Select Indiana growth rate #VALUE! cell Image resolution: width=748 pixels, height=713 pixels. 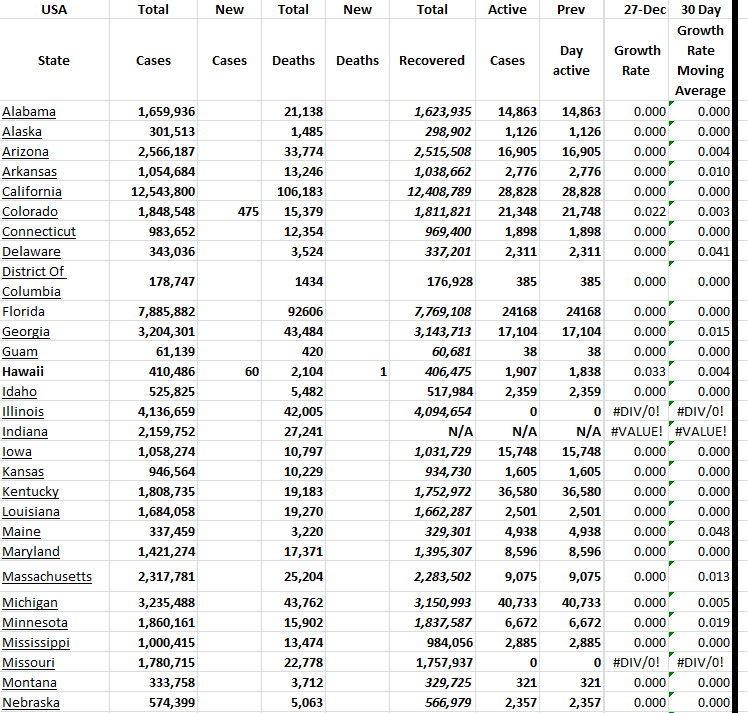(x=636, y=432)
